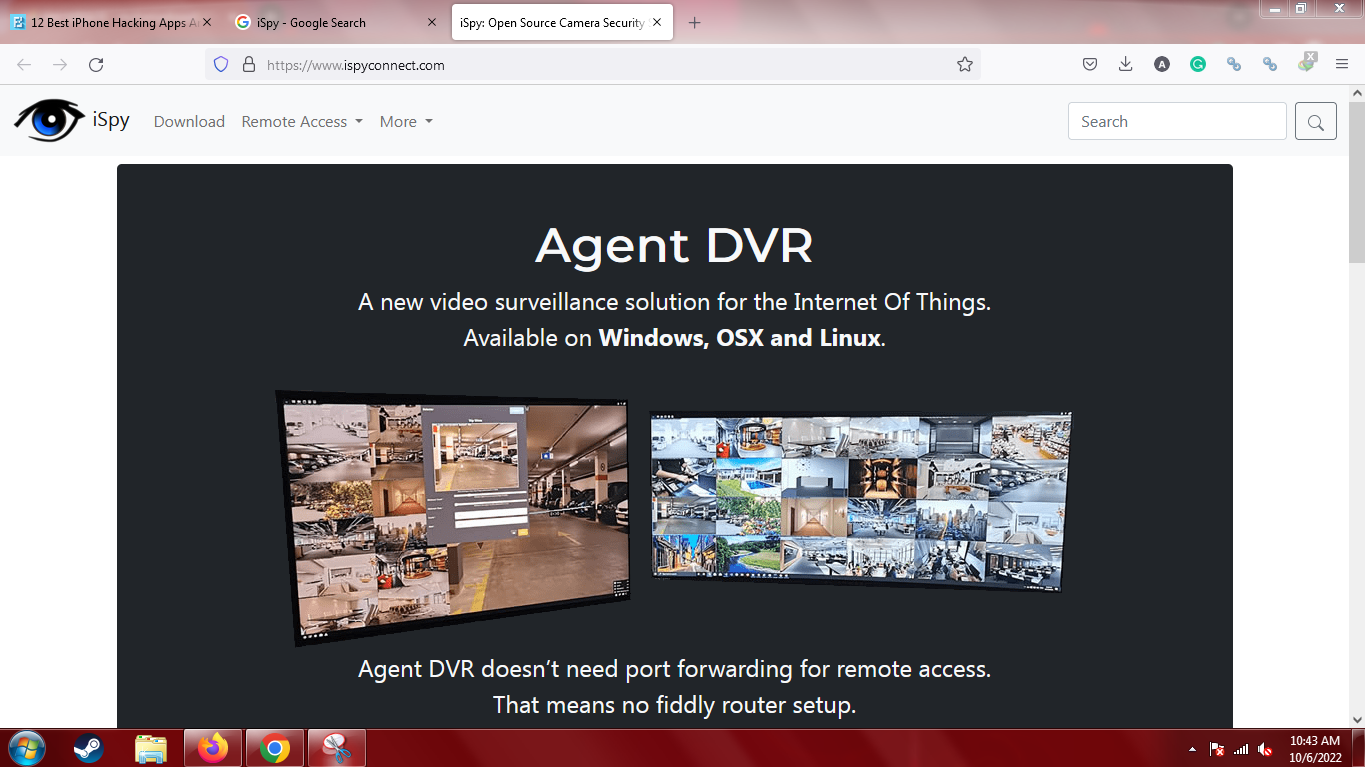Click the forward navigation arrow

60,65
